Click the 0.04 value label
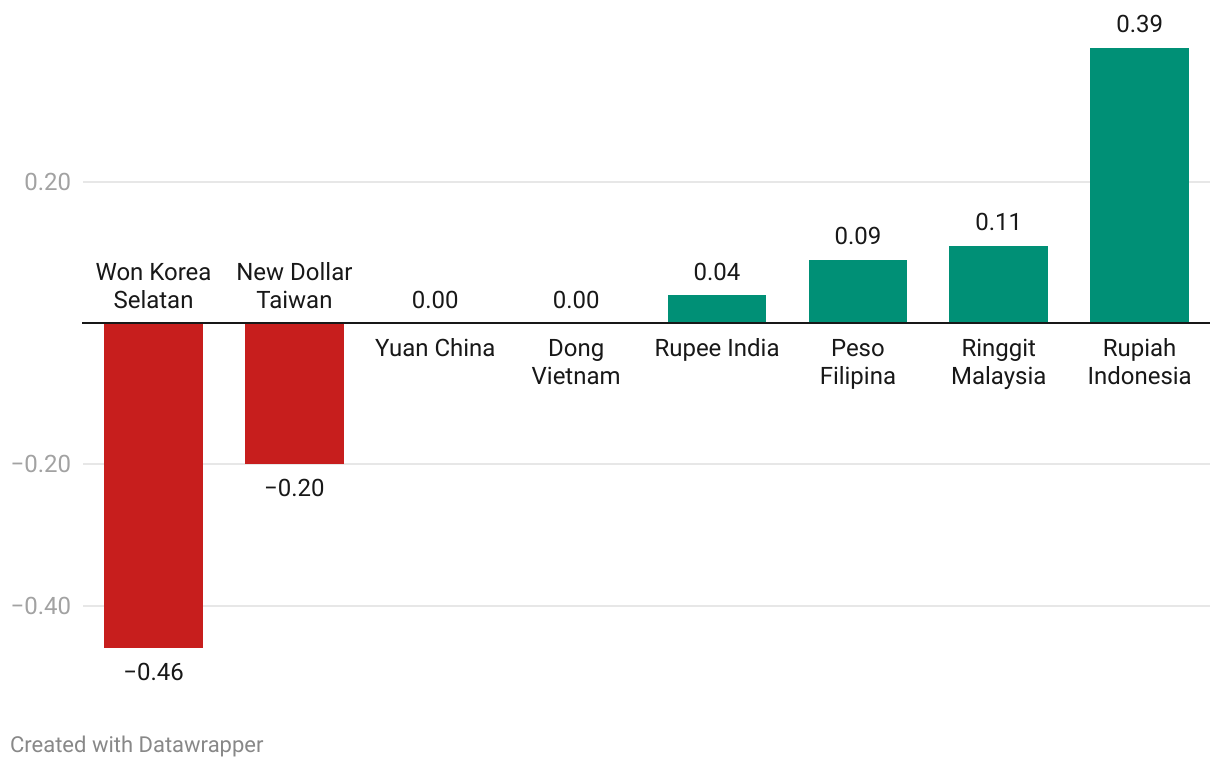Screen dimensions: 1220x768 tap(717, 271)
